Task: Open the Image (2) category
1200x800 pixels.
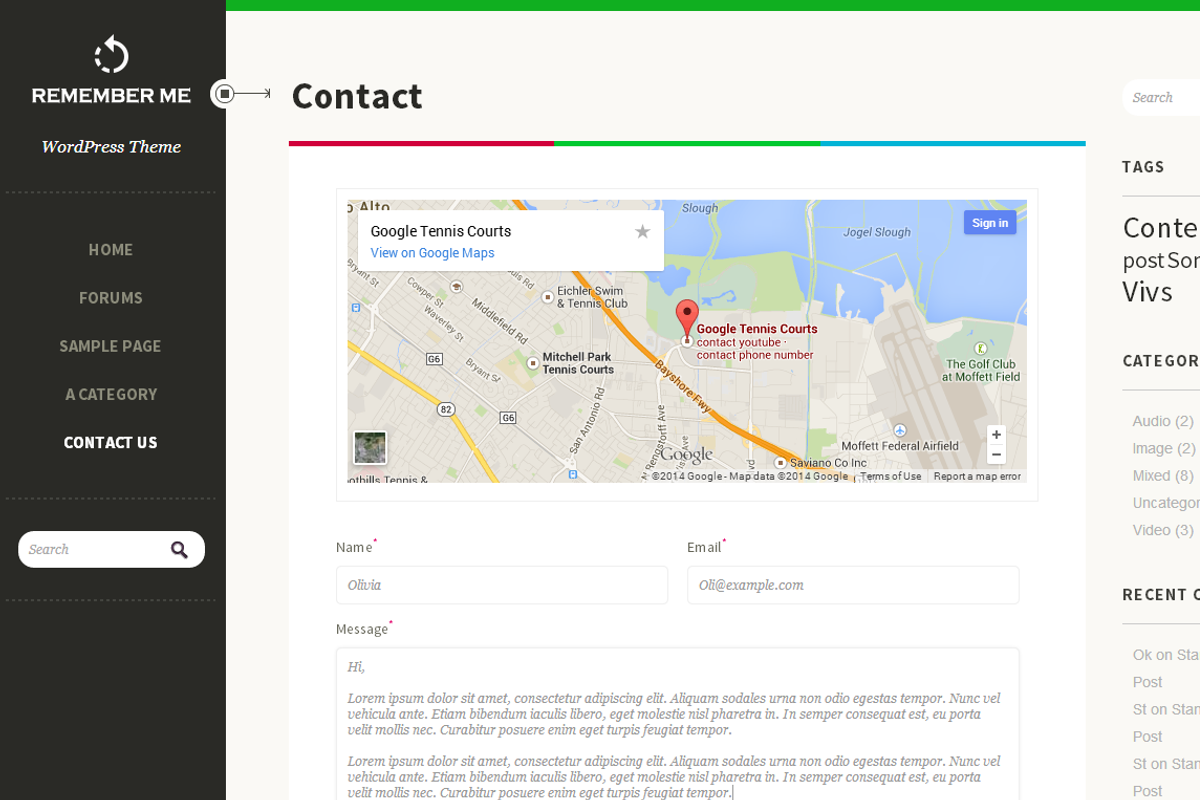Action: pos(1164,448)
